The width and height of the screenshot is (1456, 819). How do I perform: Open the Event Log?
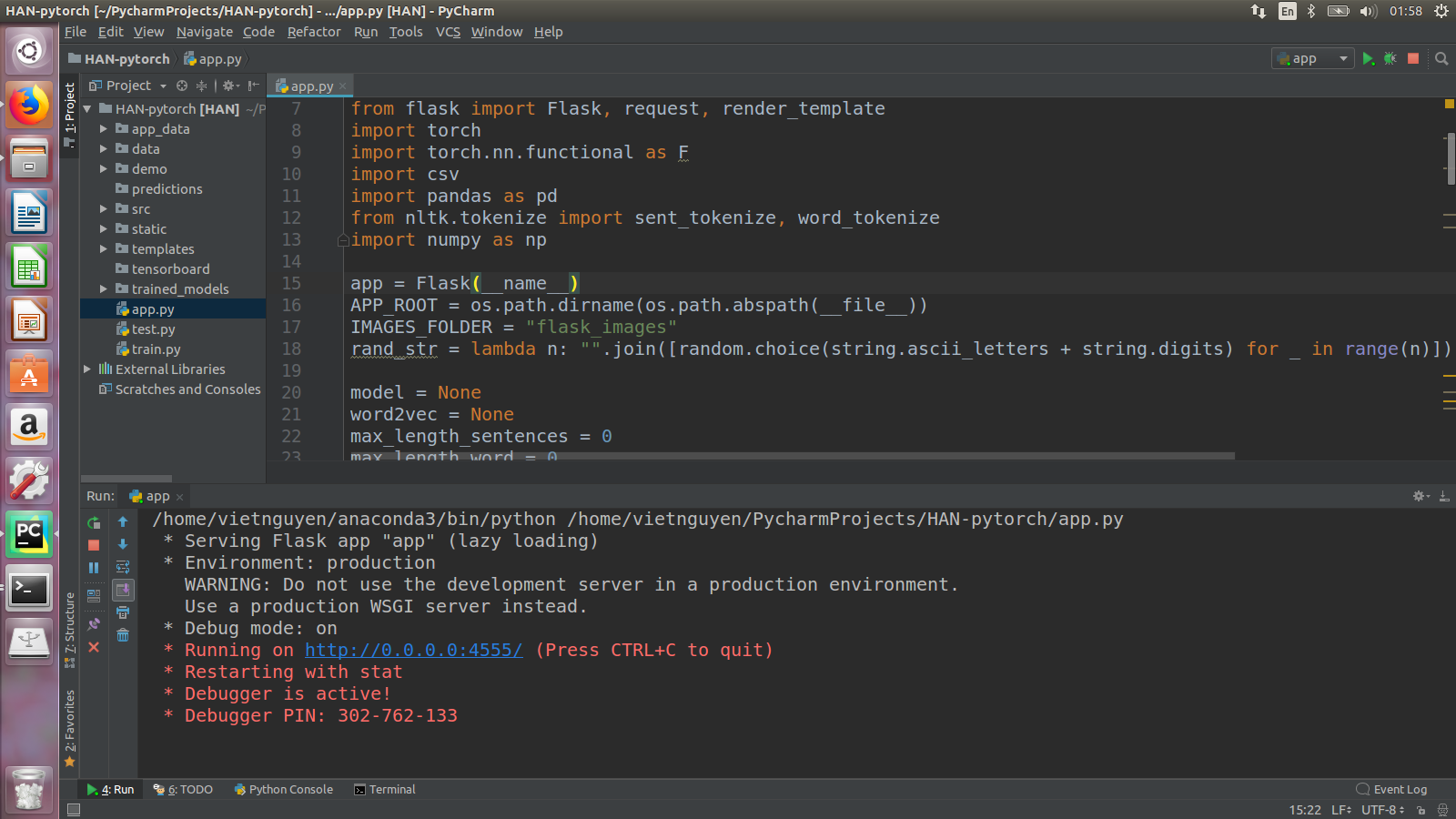[x=1392, y=790]
